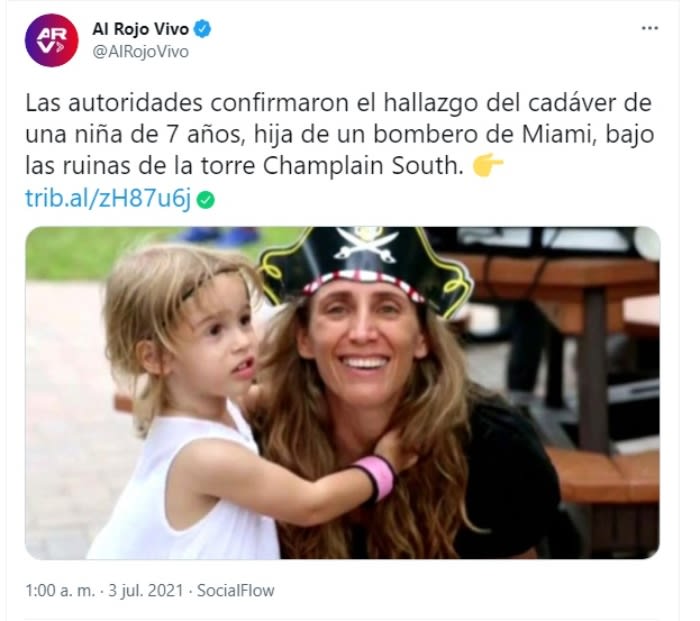The image size is (700, 621).
Task: Click the 3 jul. 2021 date
Action: [146, 591]
